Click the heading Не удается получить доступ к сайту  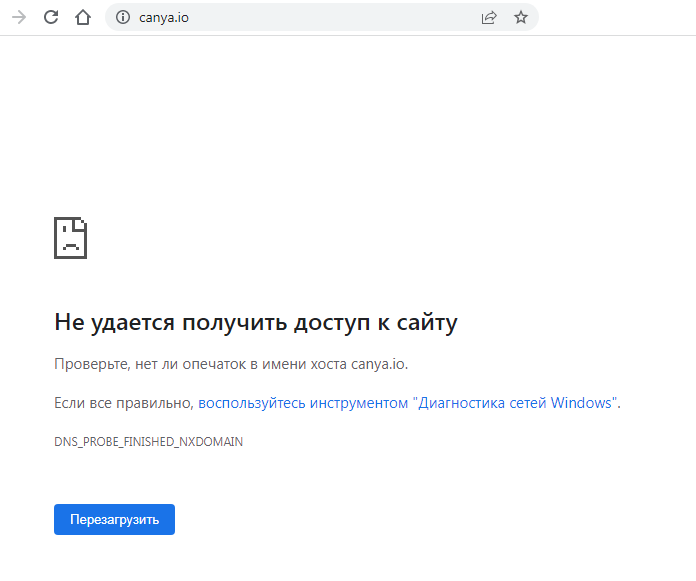pyautogui.click(x=255, y=322)
